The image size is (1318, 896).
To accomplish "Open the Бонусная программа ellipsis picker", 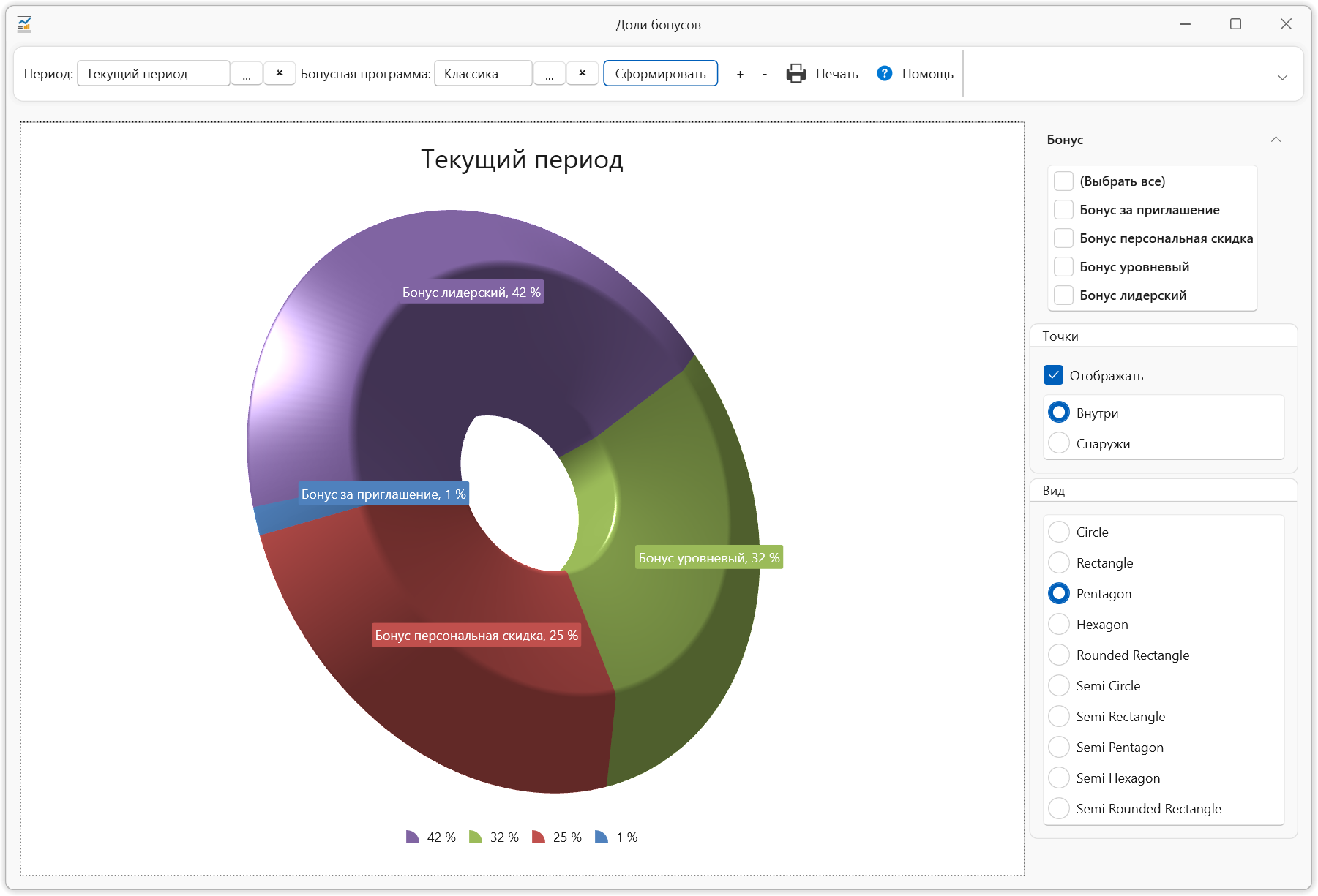I will (550, 74).
